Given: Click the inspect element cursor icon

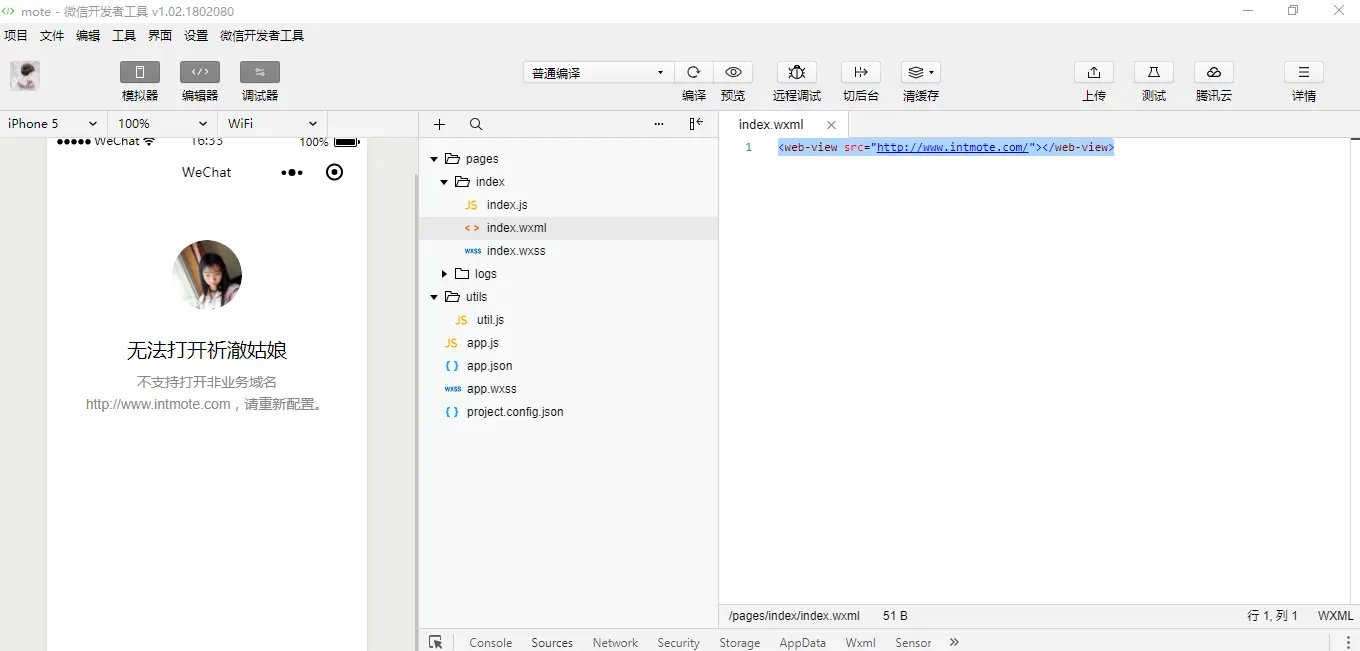Looking at the screenshot, I should 435,642.
